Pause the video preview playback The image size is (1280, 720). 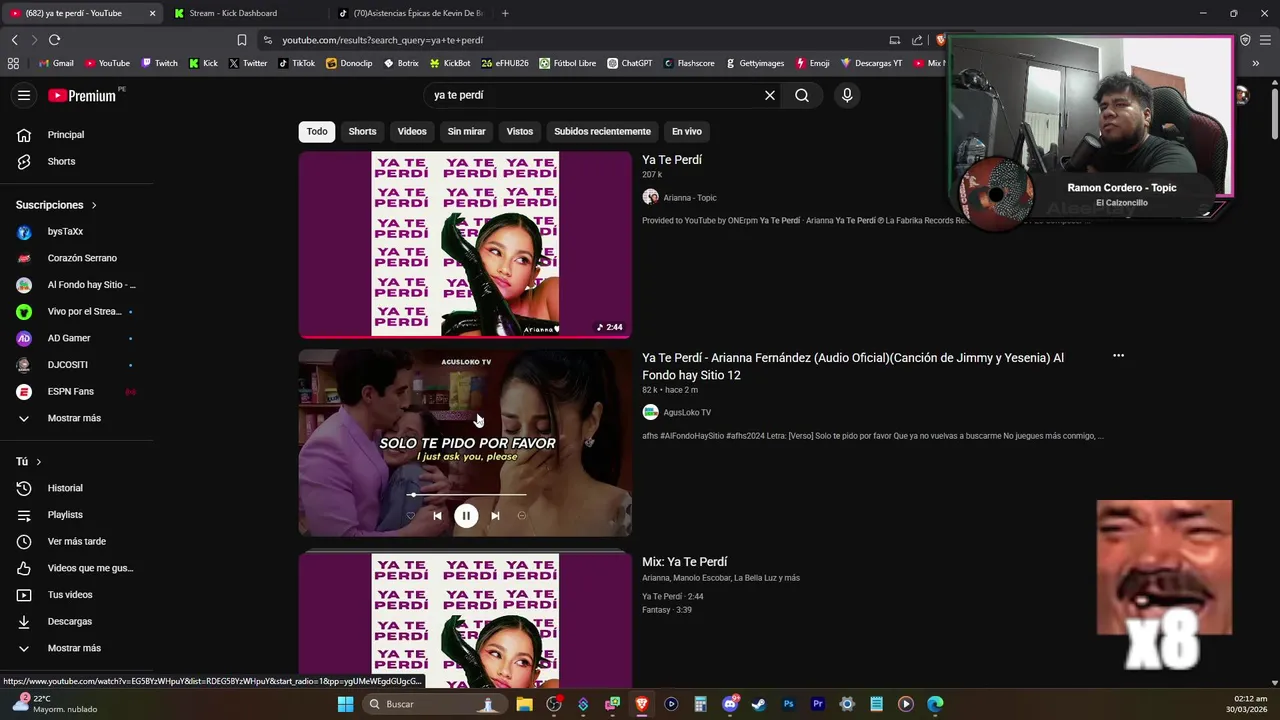(466, 516)
